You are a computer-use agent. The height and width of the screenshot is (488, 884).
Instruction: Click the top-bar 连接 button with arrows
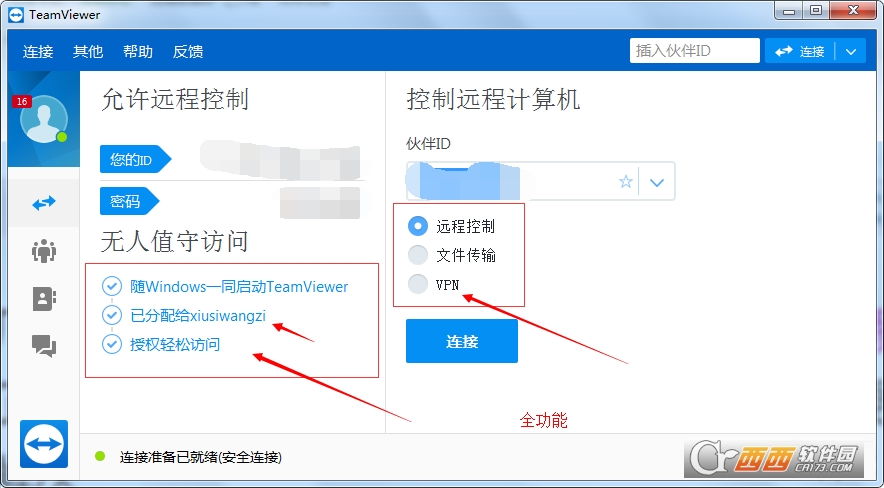(799, 51)
